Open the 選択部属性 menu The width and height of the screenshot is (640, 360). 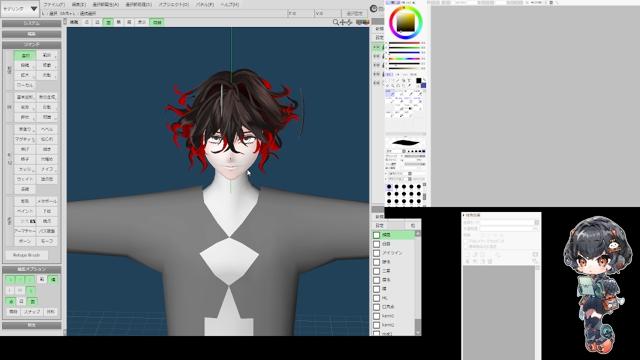click(x=106, y=4)
